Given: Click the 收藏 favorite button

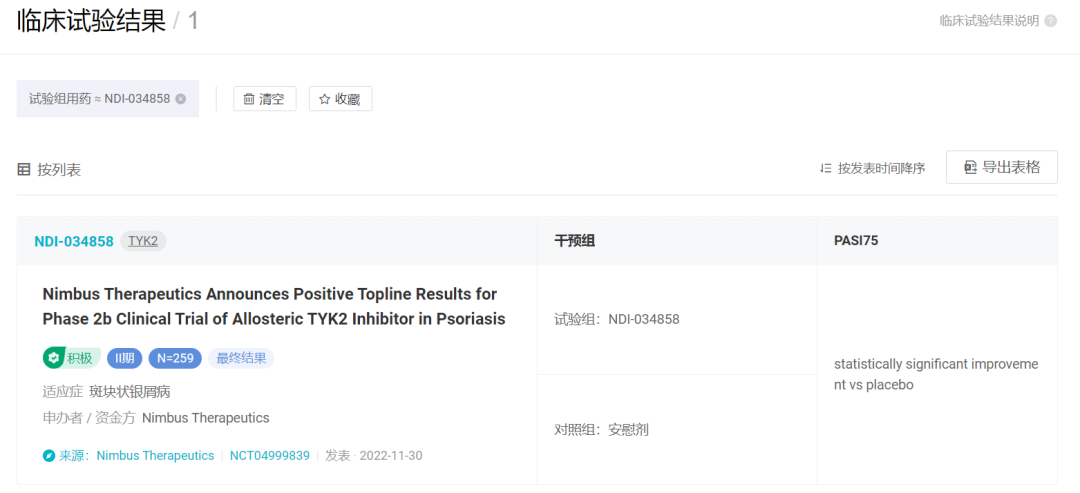Looking at the screenshot, I should tap(340, 99).
